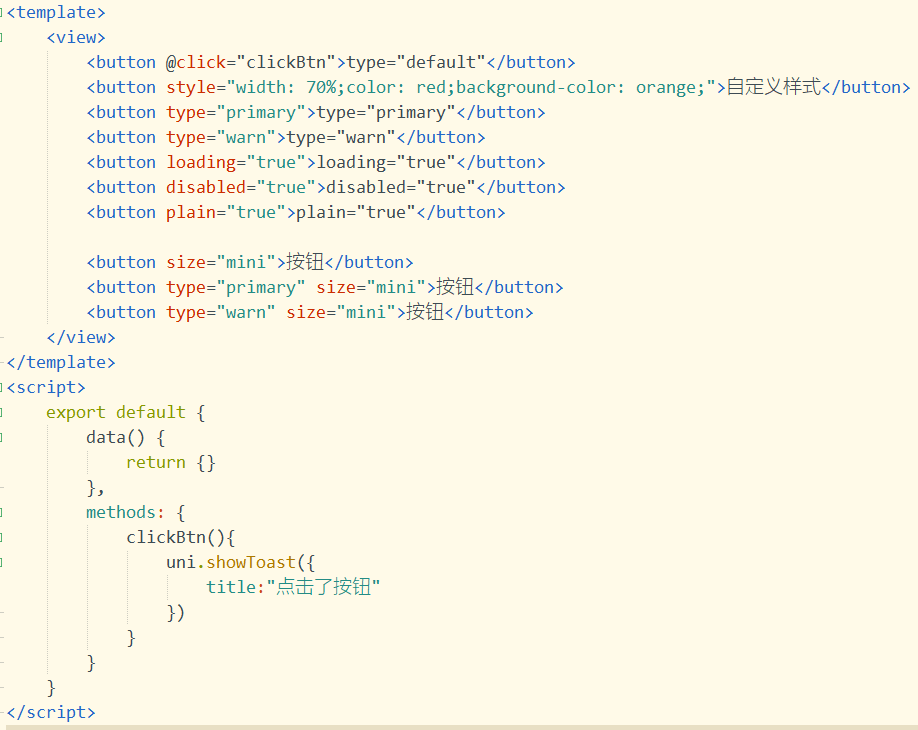Collapse the data() block fold marker
The image size is (918, 730).
click(x=2, y=437)
